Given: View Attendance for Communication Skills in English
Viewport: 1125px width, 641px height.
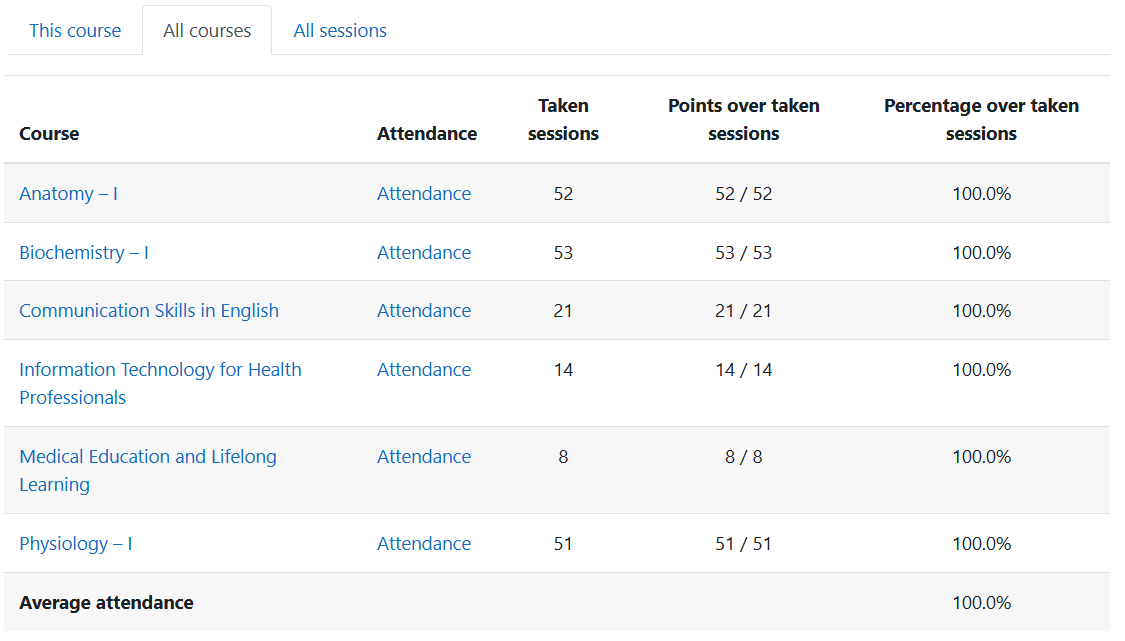Looking at the screenshot, I should pos(424,311).
